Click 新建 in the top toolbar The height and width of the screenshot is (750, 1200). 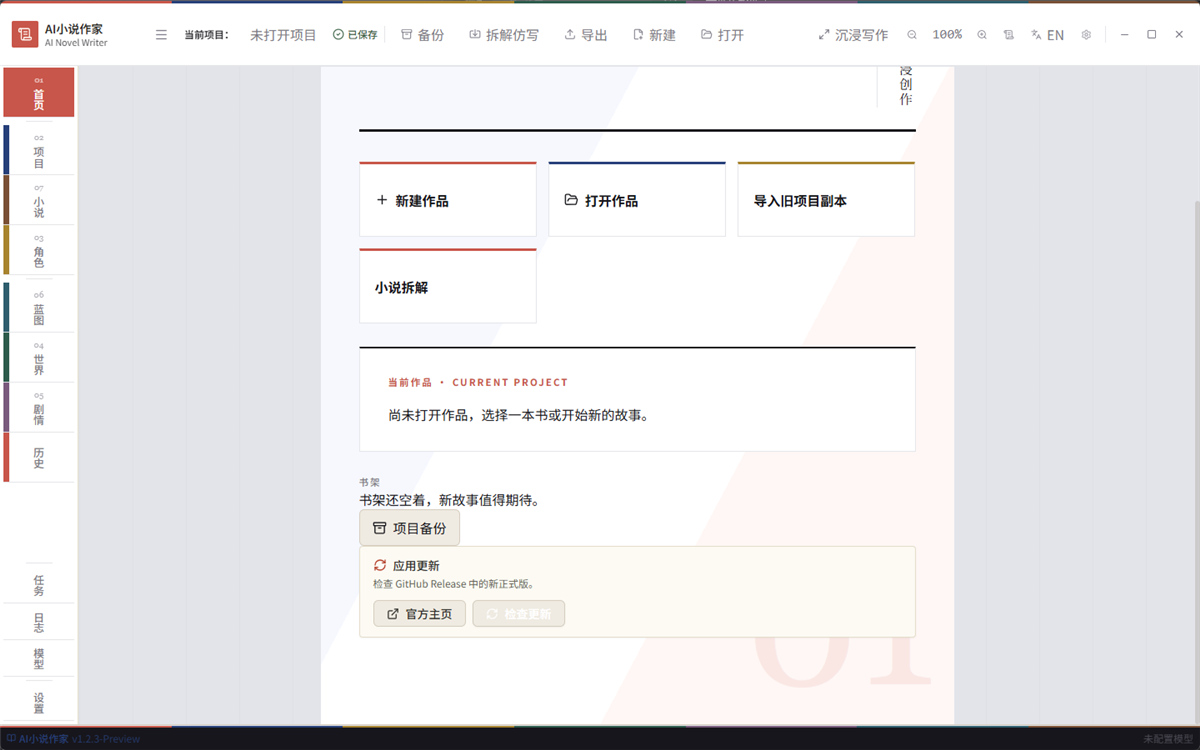654,35
